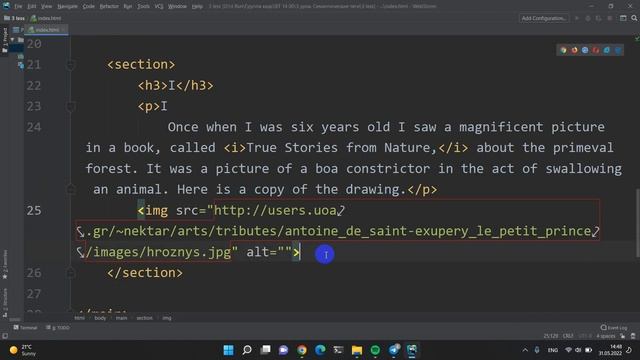
Task: Preview page in Firefox browser icon
Action: [574, 50]
